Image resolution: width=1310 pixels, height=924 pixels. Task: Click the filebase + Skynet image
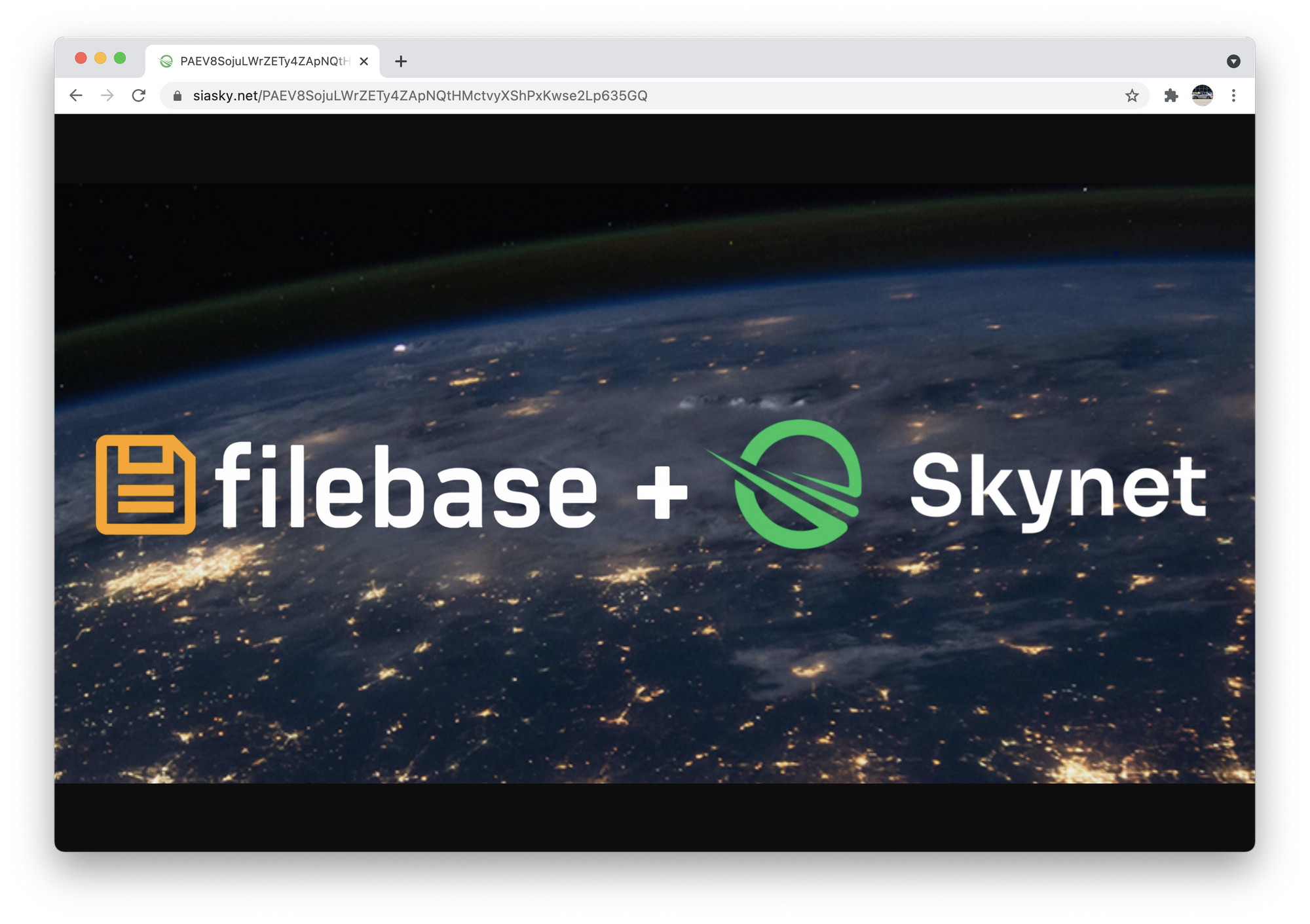click(x=654, y=483)
